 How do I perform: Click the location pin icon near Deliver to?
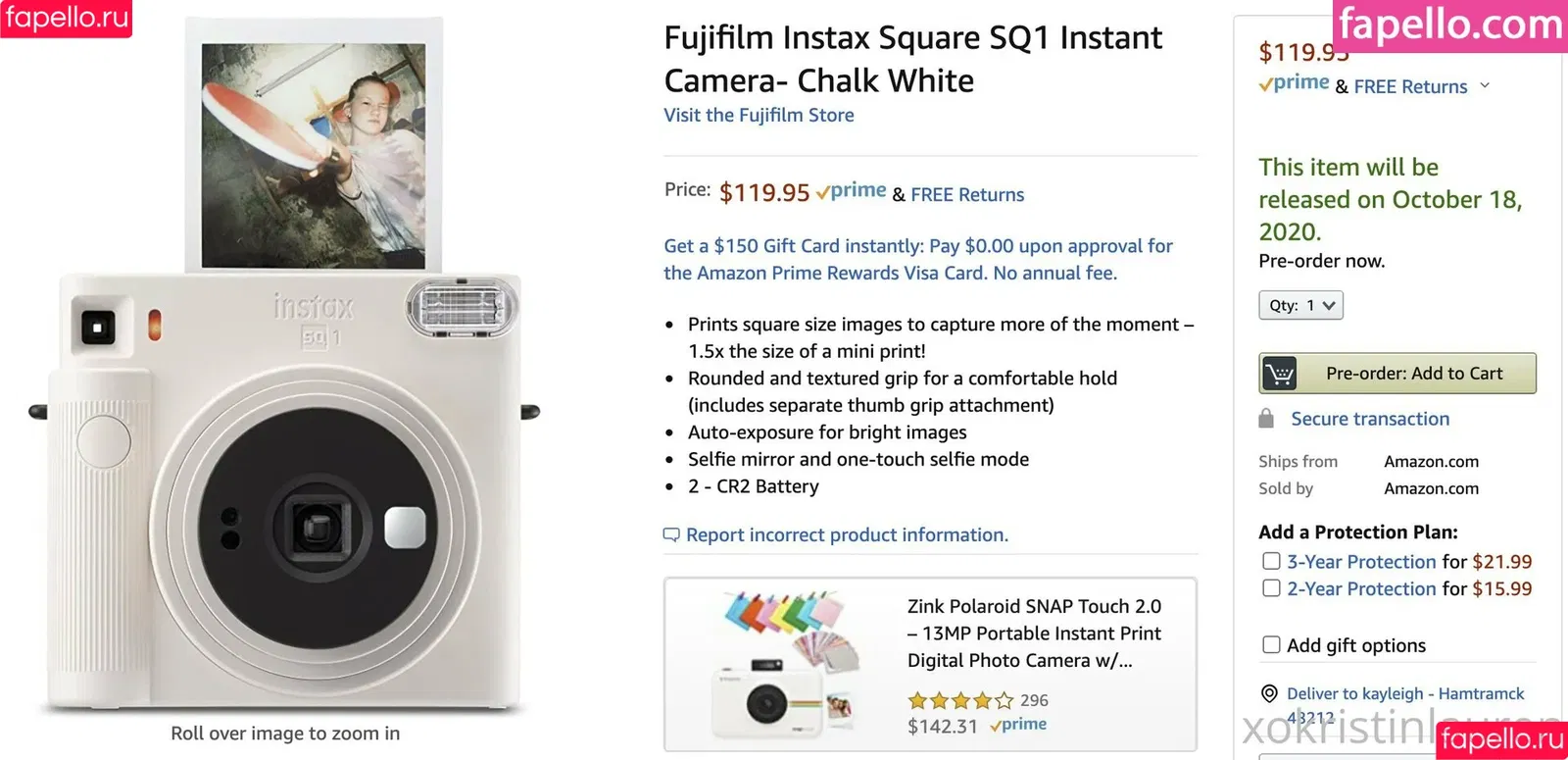pyautogui.click(x=1269, y=693)
